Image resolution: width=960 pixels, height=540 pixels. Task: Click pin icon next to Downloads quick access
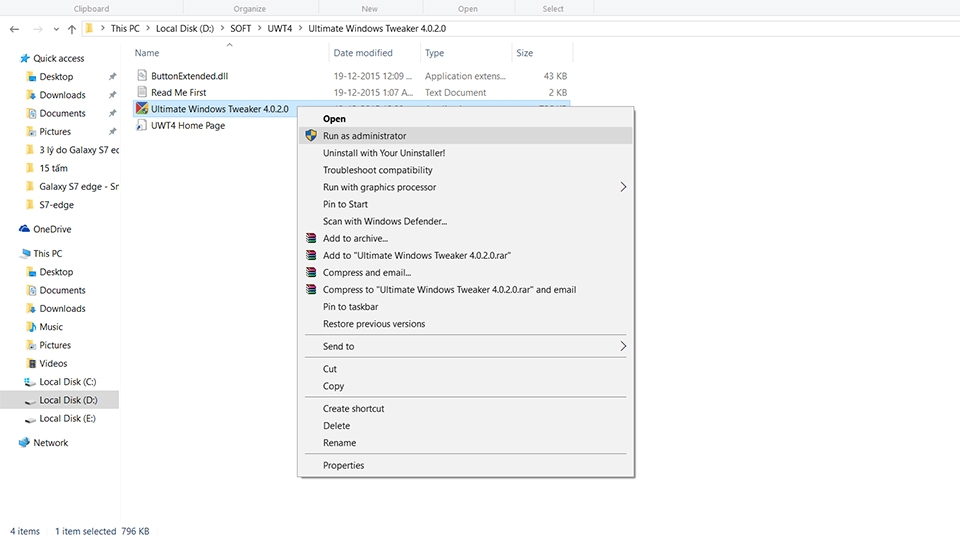tap(112, 95)
